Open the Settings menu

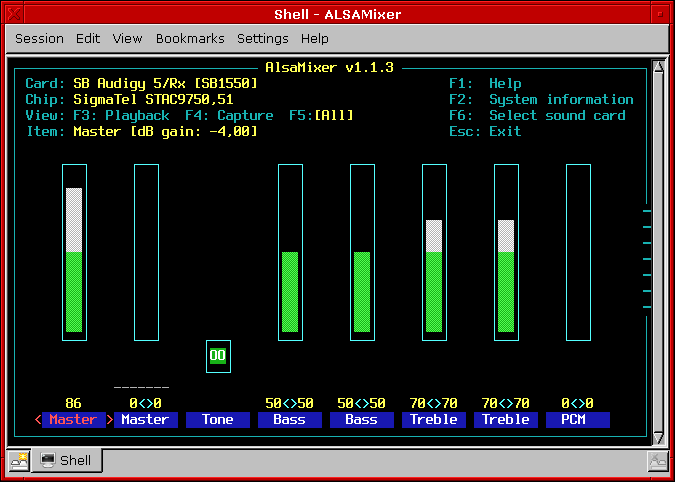(262, 39)
